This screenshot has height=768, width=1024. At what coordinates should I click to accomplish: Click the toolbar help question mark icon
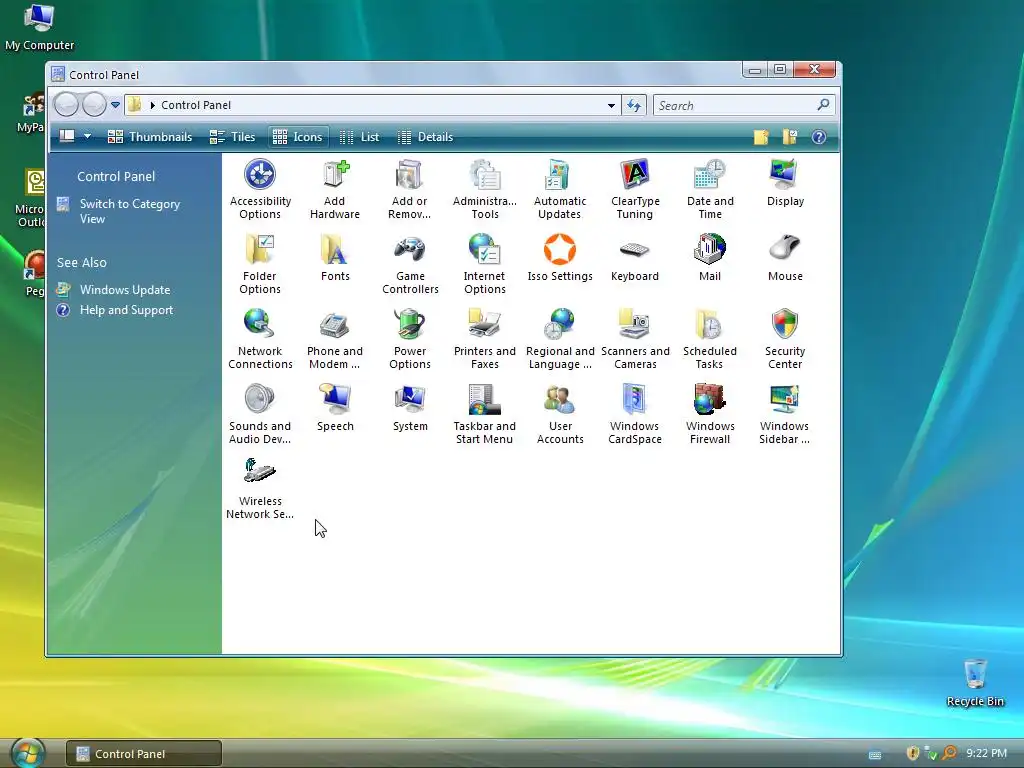click(x=818, y=136)
